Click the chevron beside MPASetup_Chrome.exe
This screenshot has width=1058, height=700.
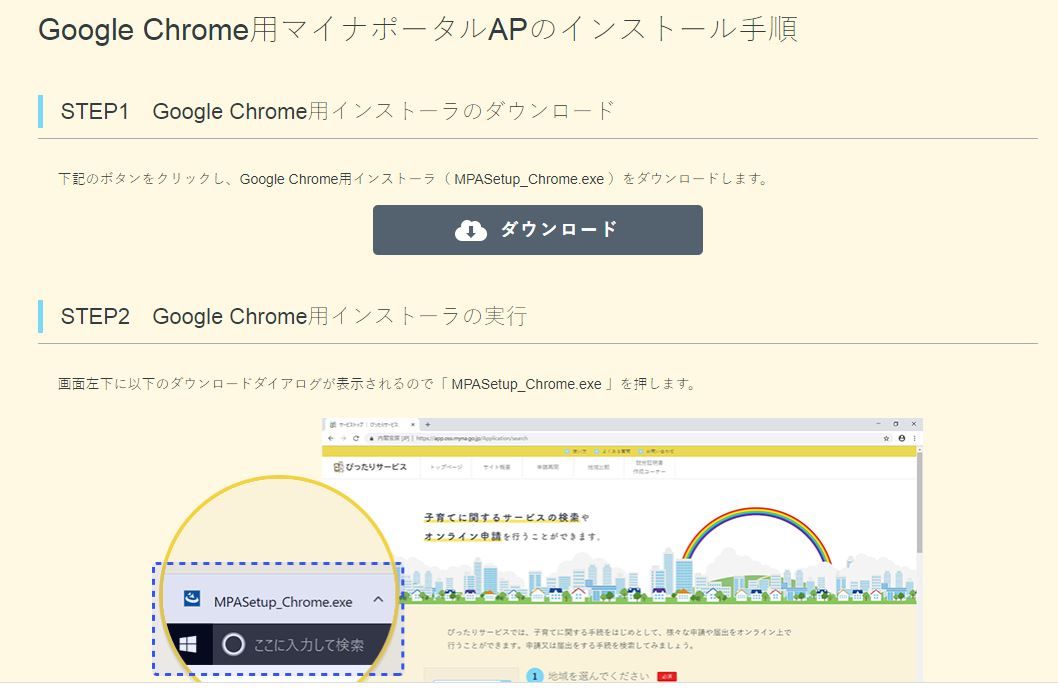pos(379,599)
